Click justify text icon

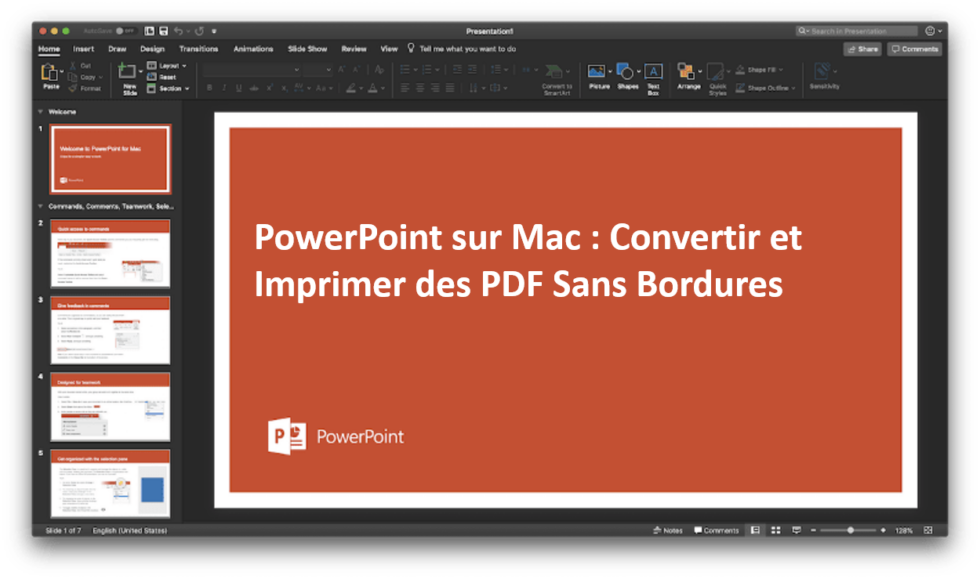click(x=450, y=88)
